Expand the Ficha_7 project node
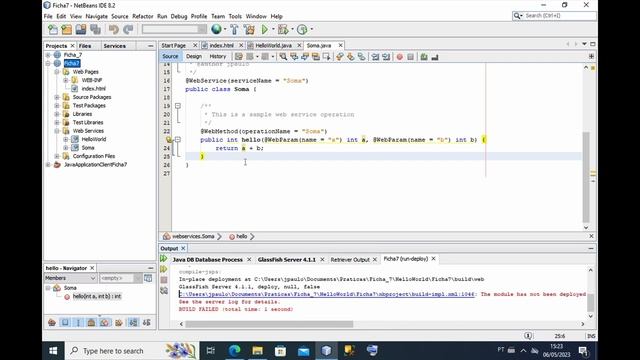This screenshot has height=360, width=640. [48, 55]
